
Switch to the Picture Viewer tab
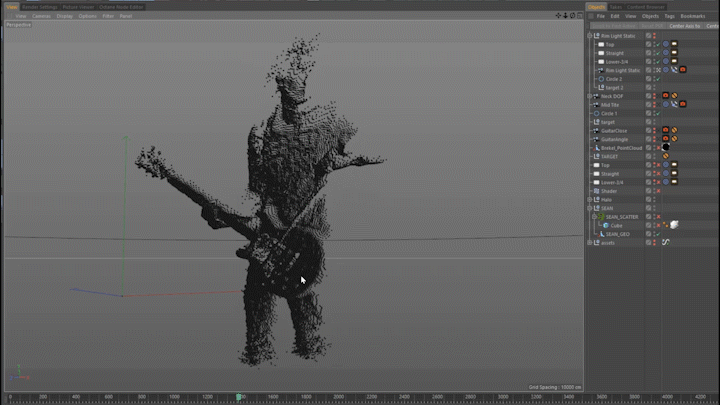click(x=78, y=7)
